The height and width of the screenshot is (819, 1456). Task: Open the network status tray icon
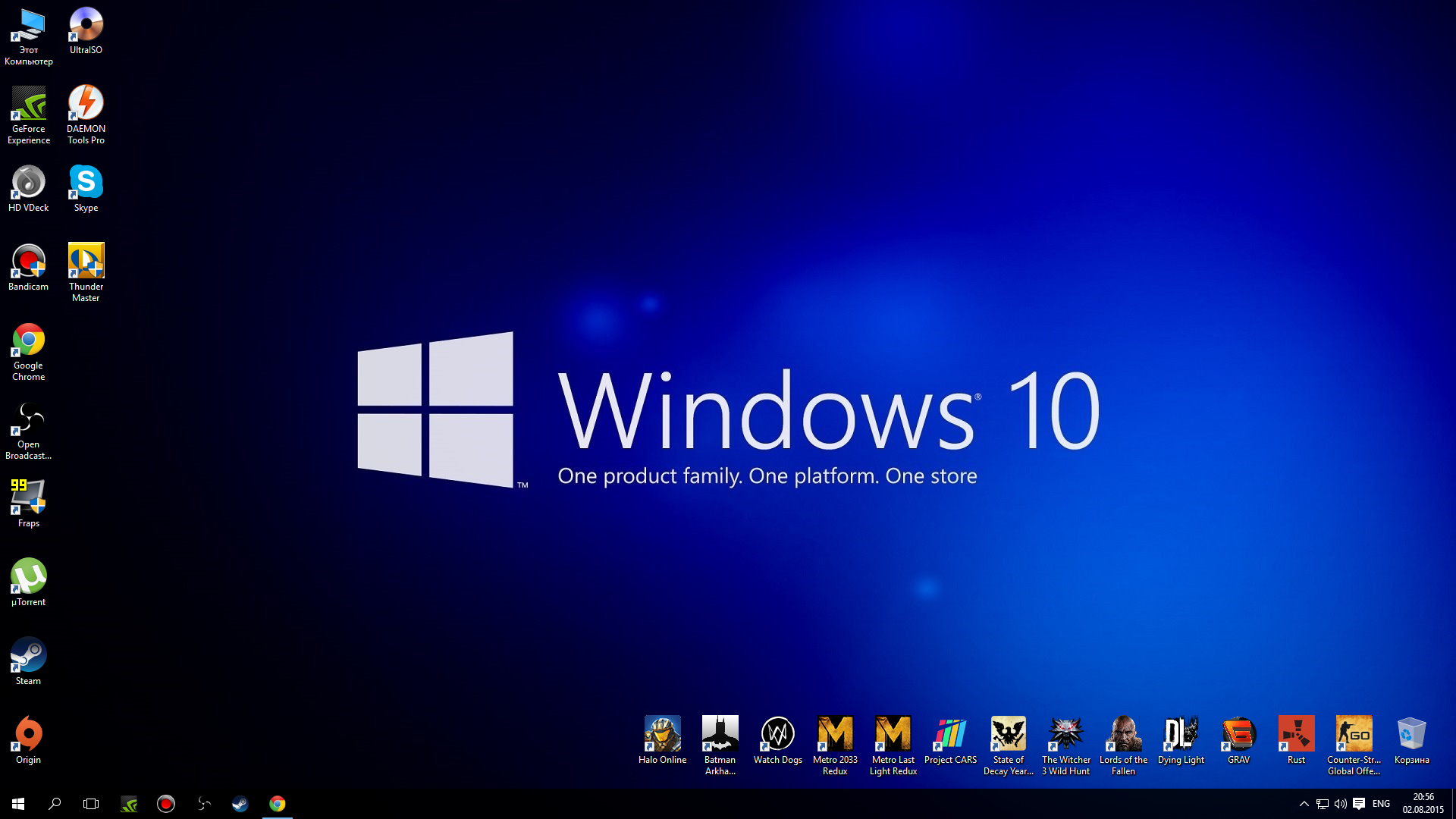click(1323, 804)
